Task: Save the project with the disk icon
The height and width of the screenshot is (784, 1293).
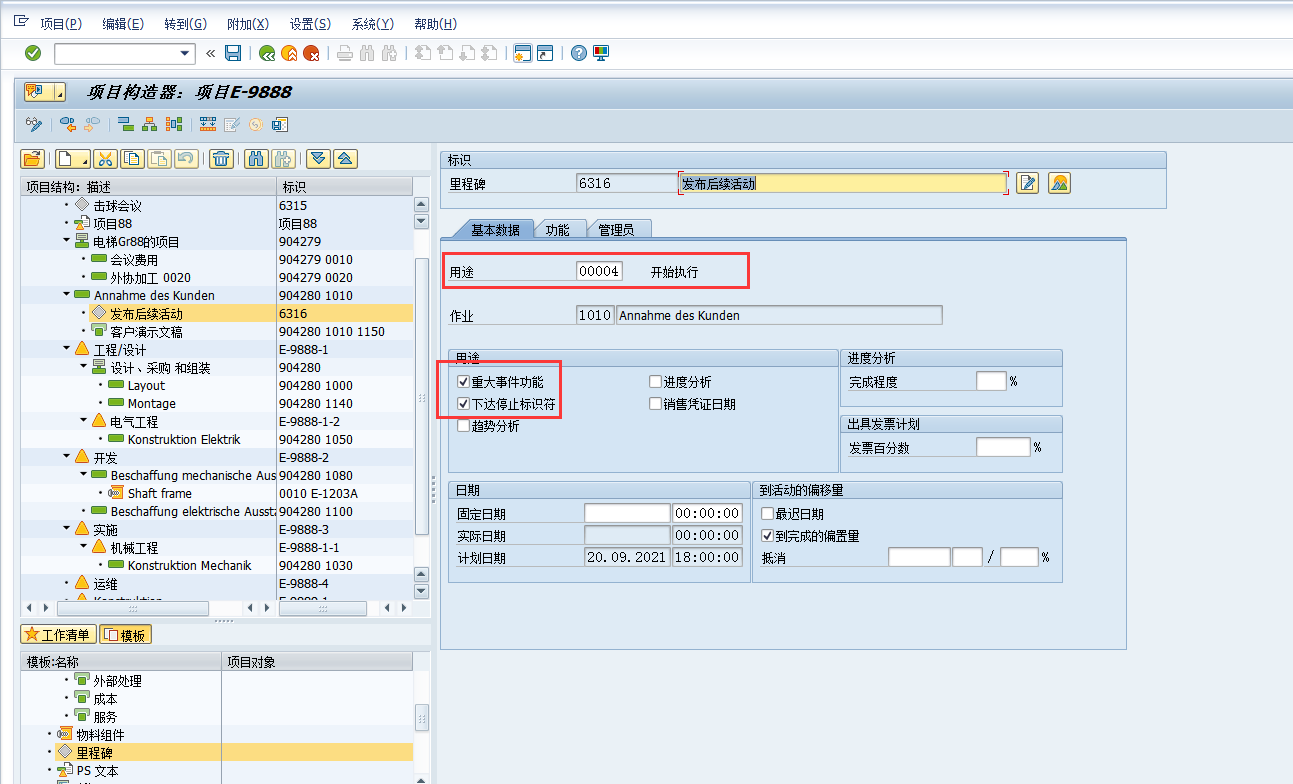Action: [x=233, y=52]
